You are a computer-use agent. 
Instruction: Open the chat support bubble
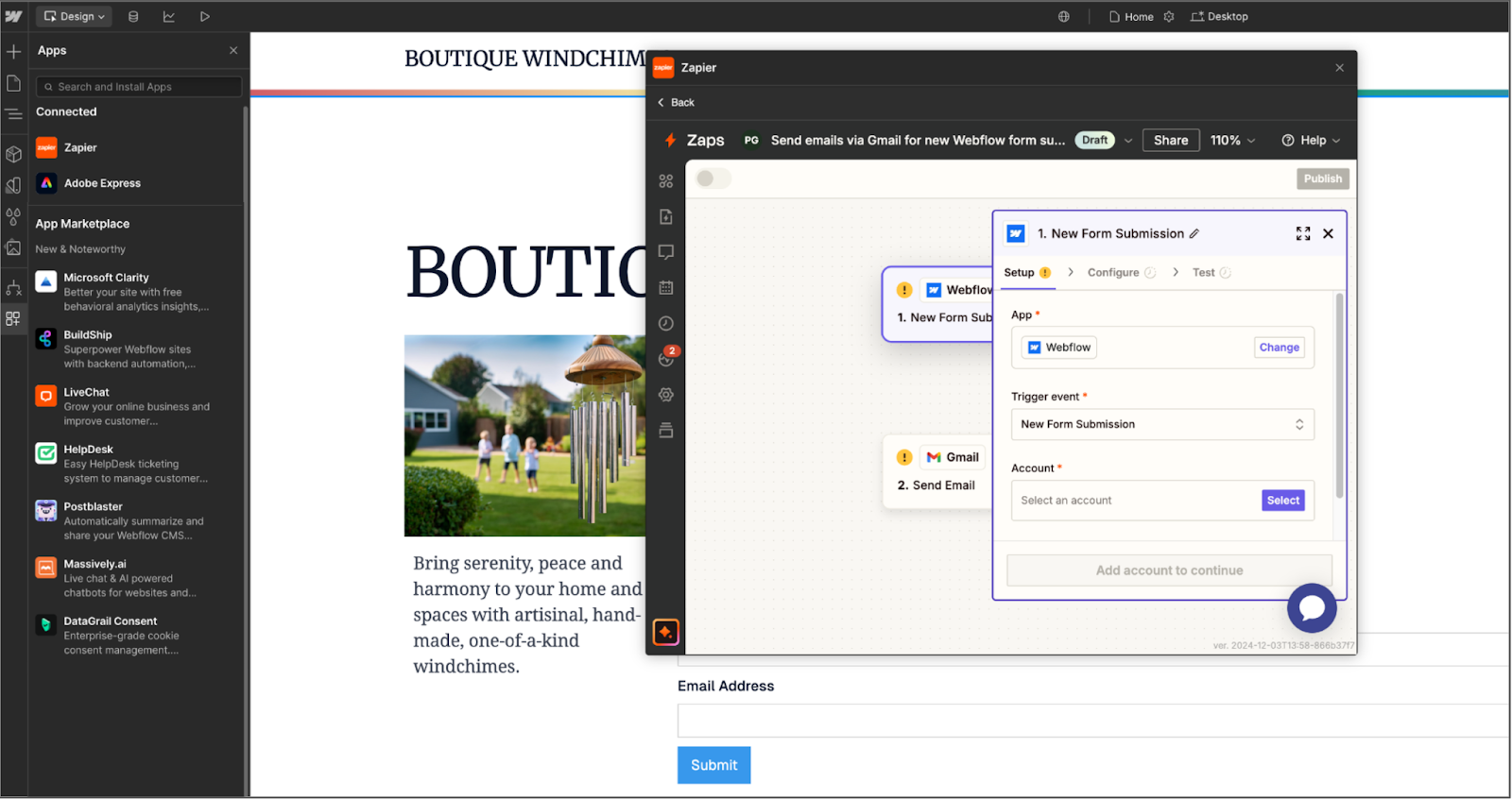coord(1312,608)
